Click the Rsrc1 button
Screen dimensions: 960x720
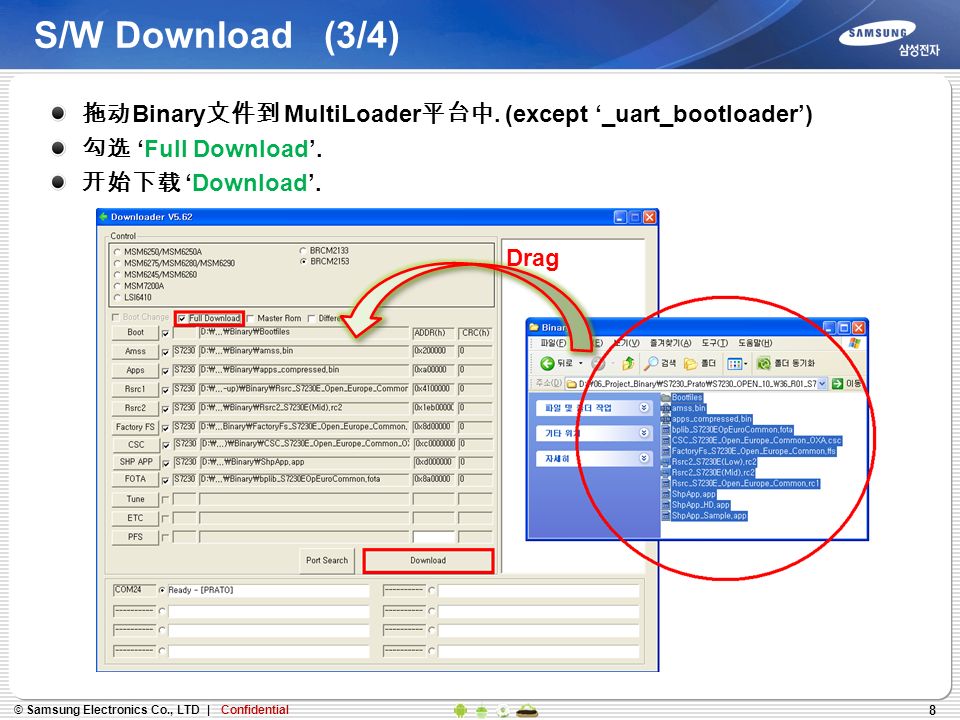tap(135, 389)
